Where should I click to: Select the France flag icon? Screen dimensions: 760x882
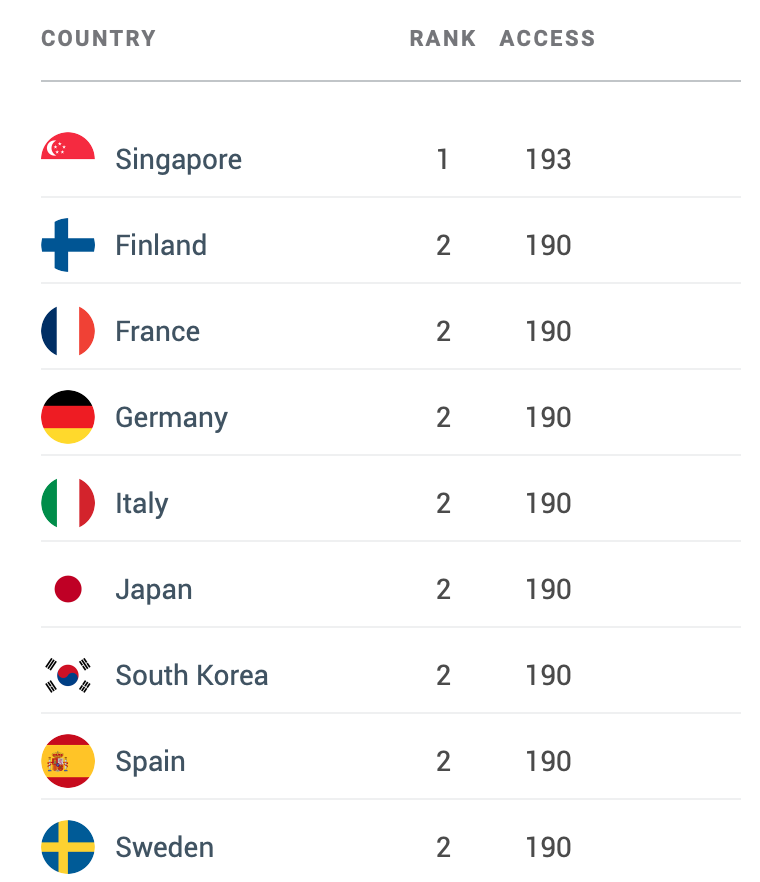(x=68, y=331)
